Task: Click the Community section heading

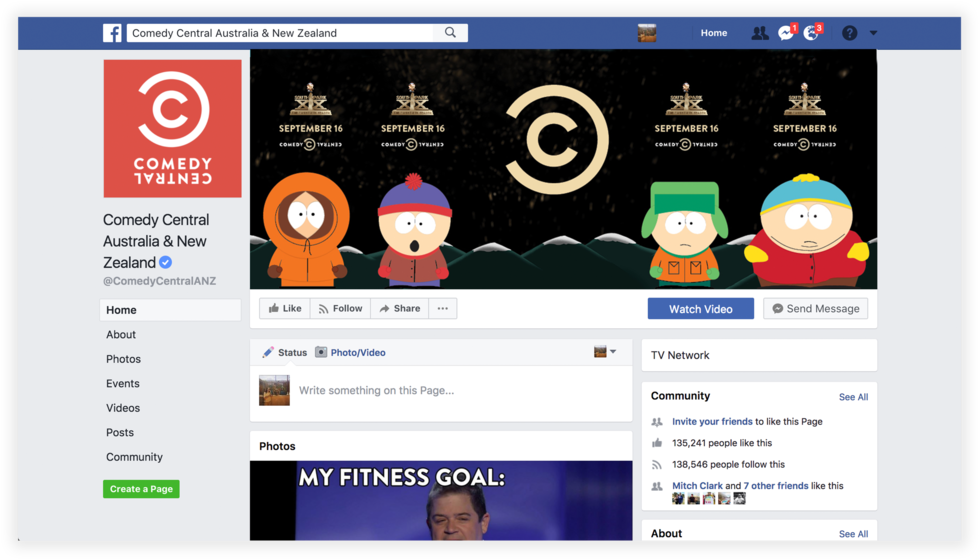Action: point(680,396)
